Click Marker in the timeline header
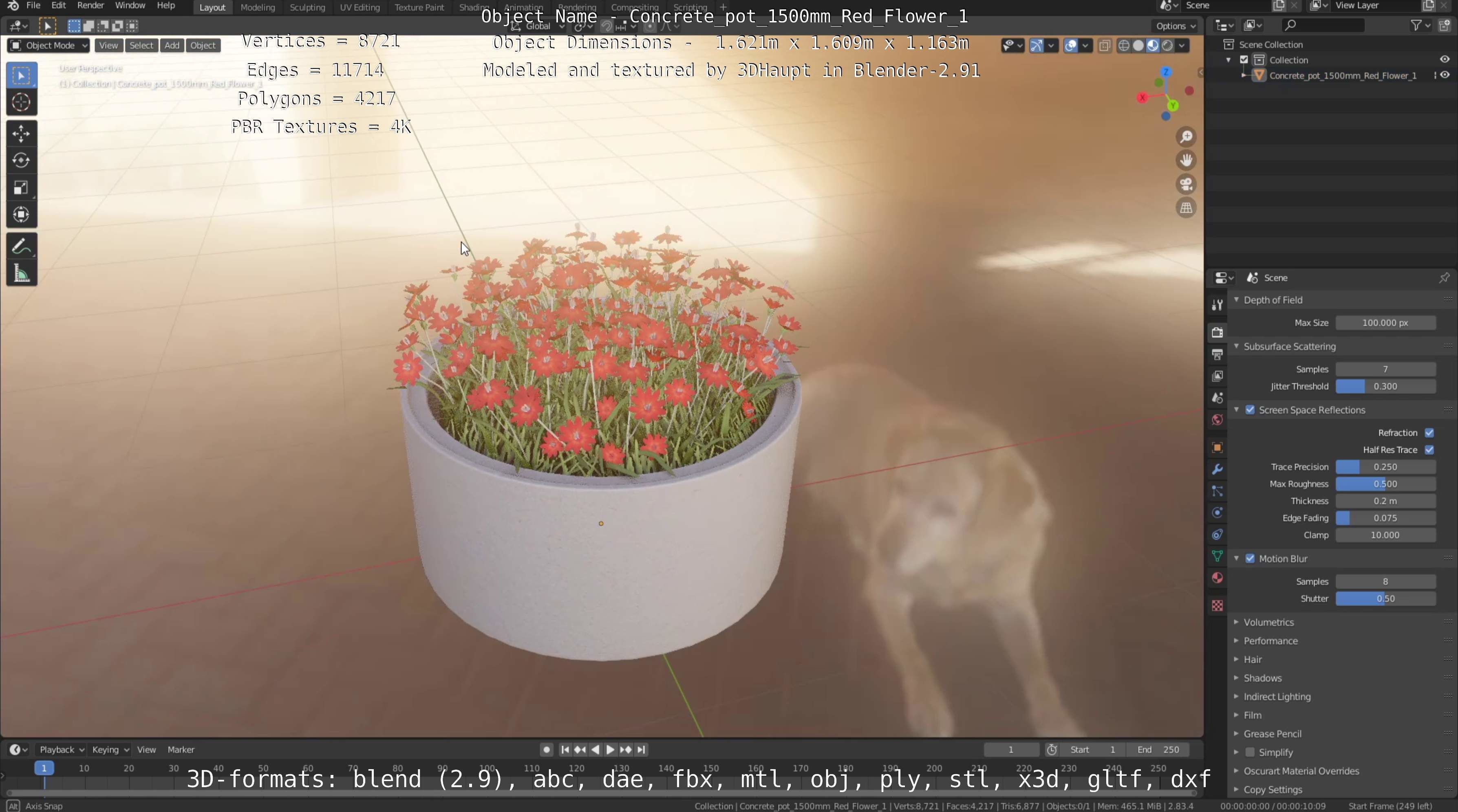The image size is (1458, 812). [181, 750]
